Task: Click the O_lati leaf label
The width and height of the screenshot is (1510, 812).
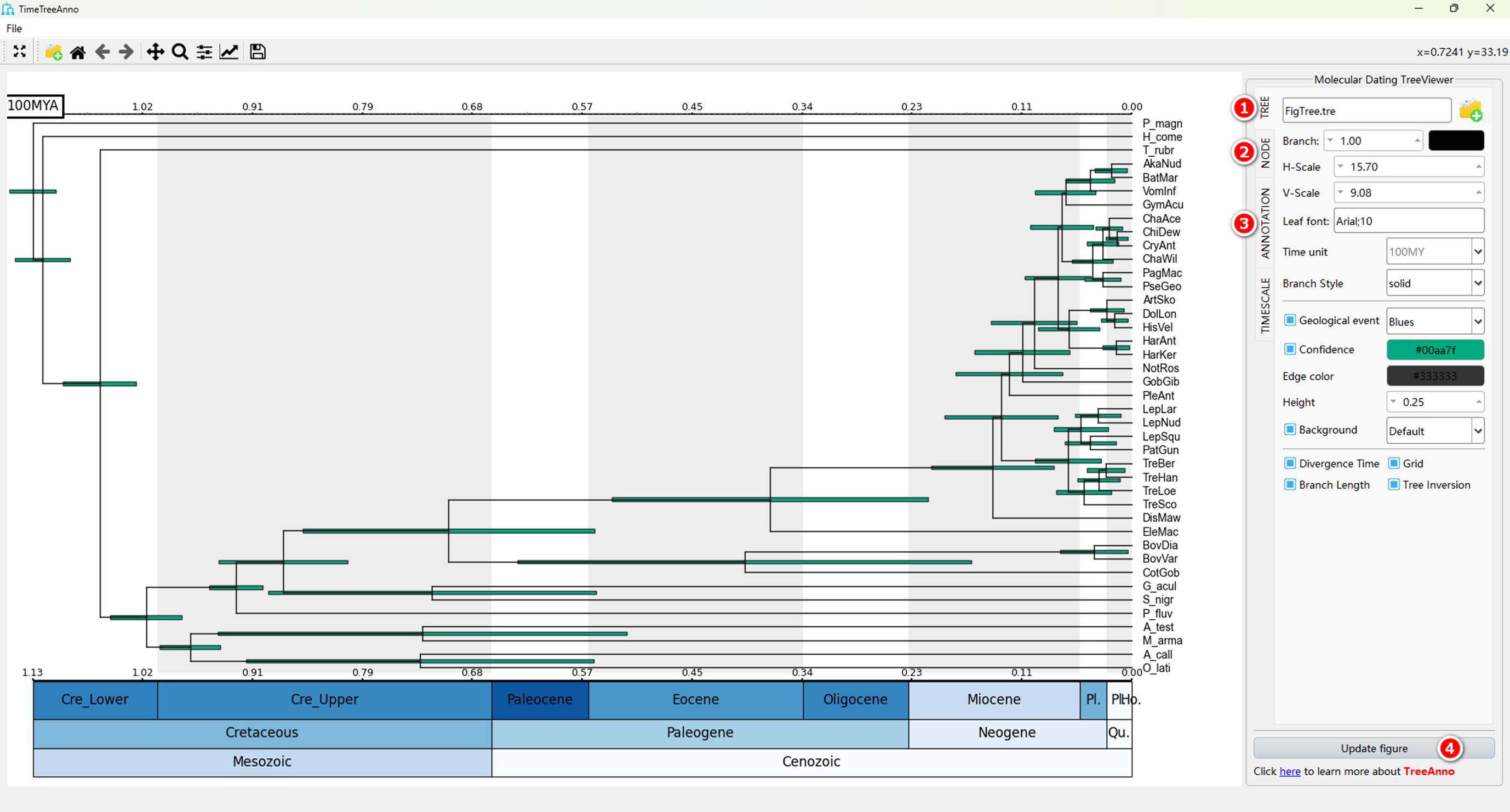Action: click(x=1157, y=668)
